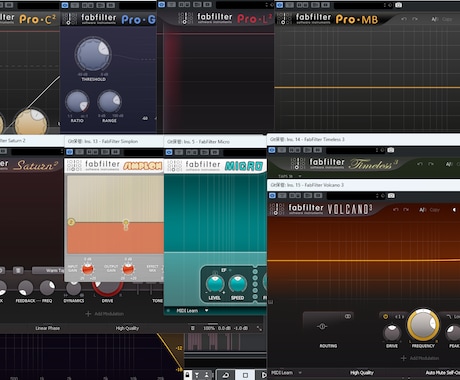The height and width of the screenshot is (380, 460).
Task: Click Redo arrow in Timeless 3 header
Action: (431, 164)
